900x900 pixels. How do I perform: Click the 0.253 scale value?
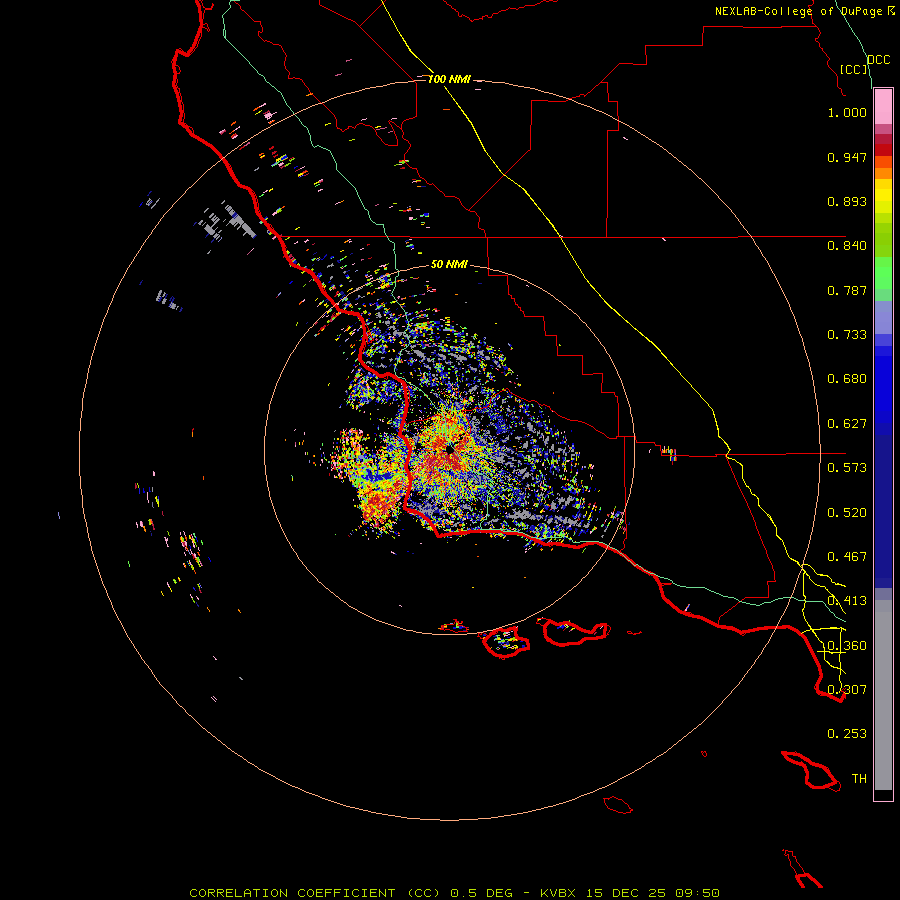coord(847,734)
